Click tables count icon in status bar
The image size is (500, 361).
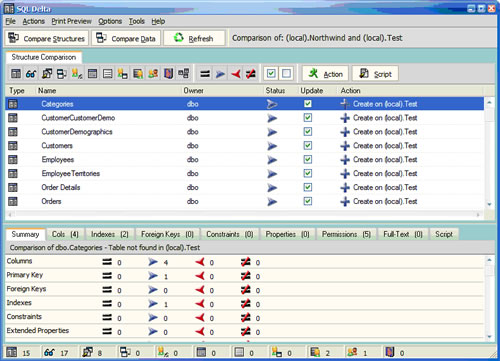(12, 352)
